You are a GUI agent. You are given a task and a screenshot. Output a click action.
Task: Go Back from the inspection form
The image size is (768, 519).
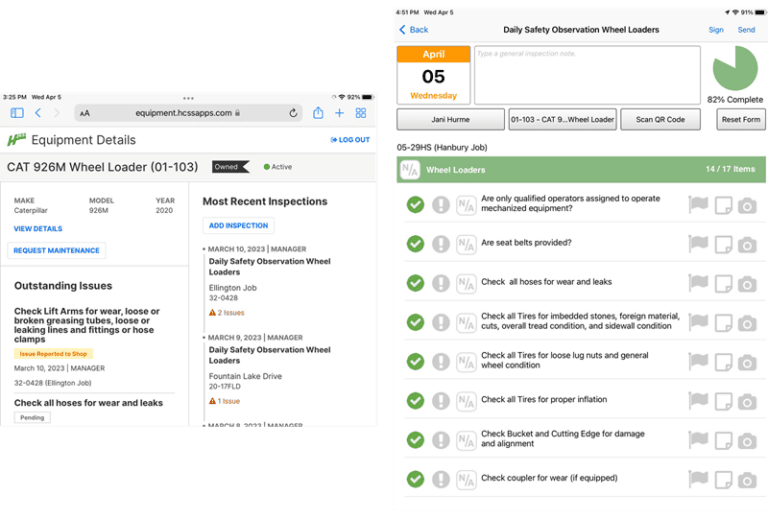413,30
